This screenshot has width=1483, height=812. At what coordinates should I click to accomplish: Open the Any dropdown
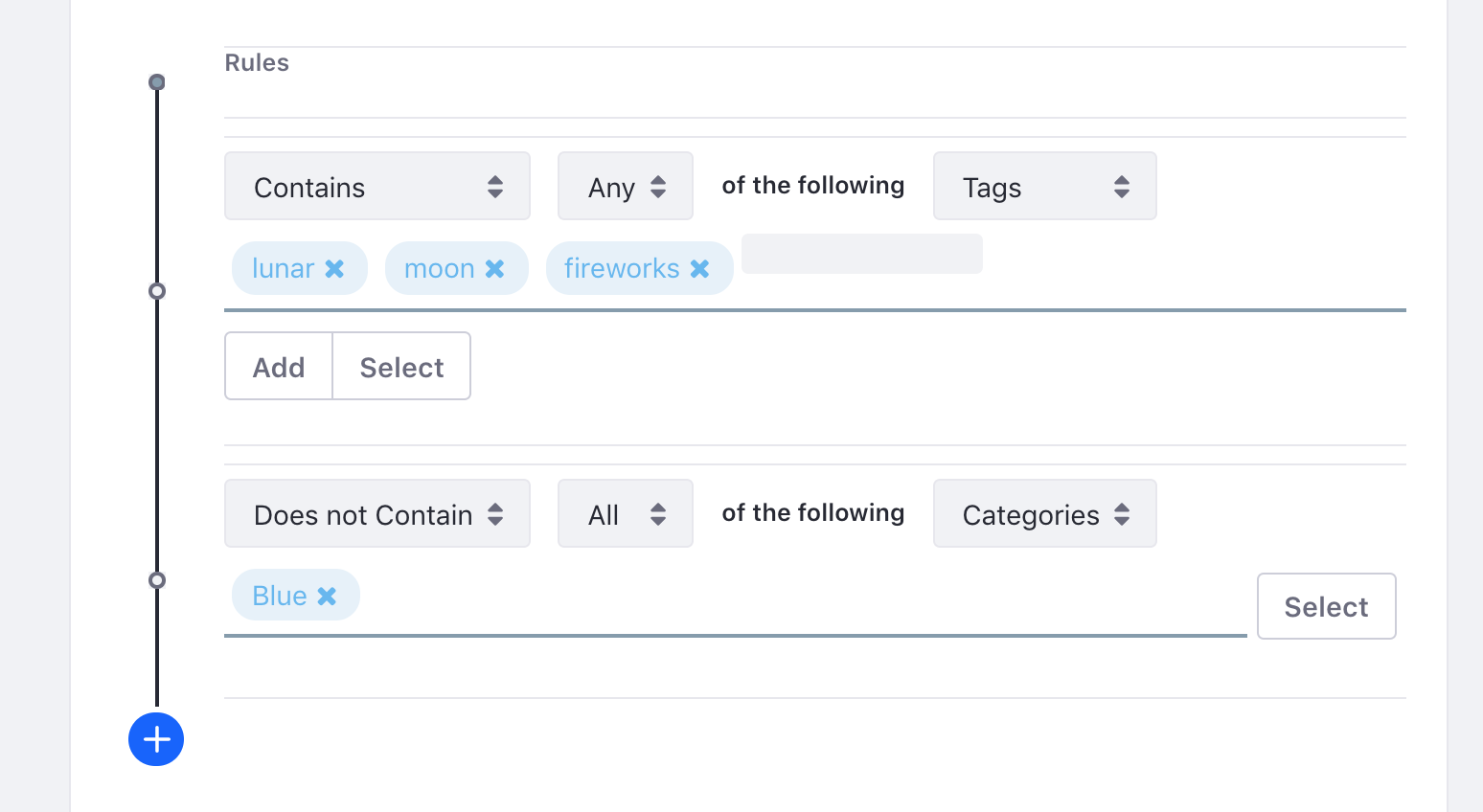pyautogui.click(x=626, y=186)
